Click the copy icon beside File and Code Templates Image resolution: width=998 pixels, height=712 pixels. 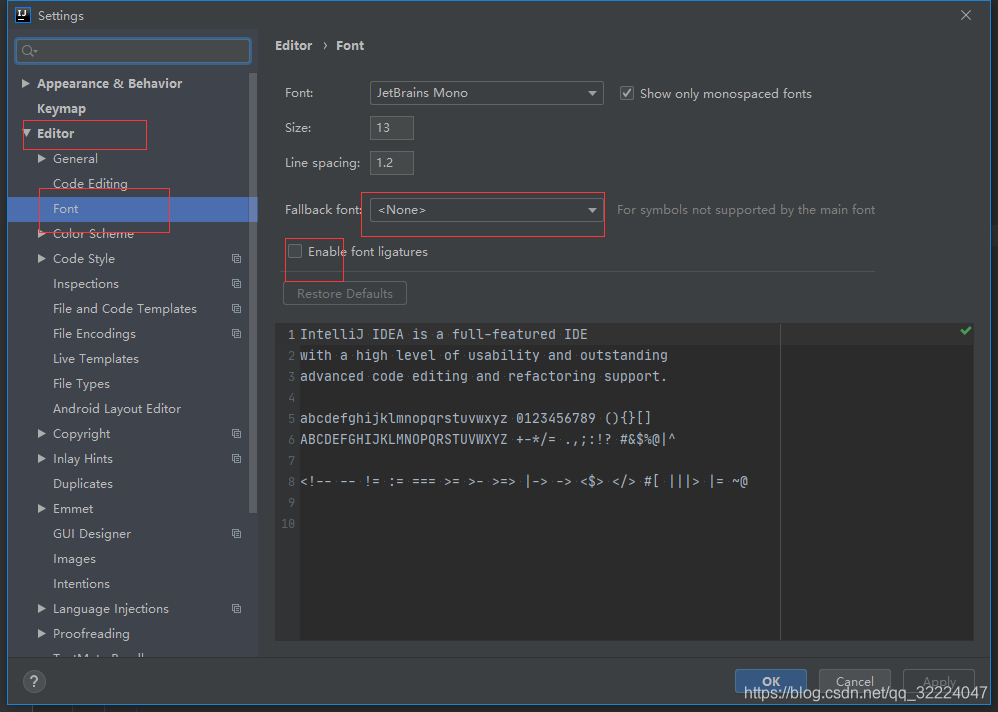click(x=236, y=309)
